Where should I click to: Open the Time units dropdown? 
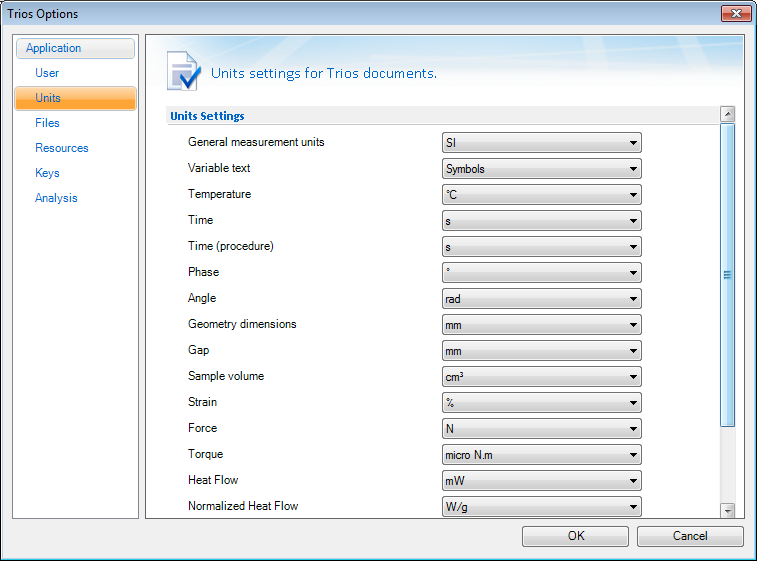[542, 221]
